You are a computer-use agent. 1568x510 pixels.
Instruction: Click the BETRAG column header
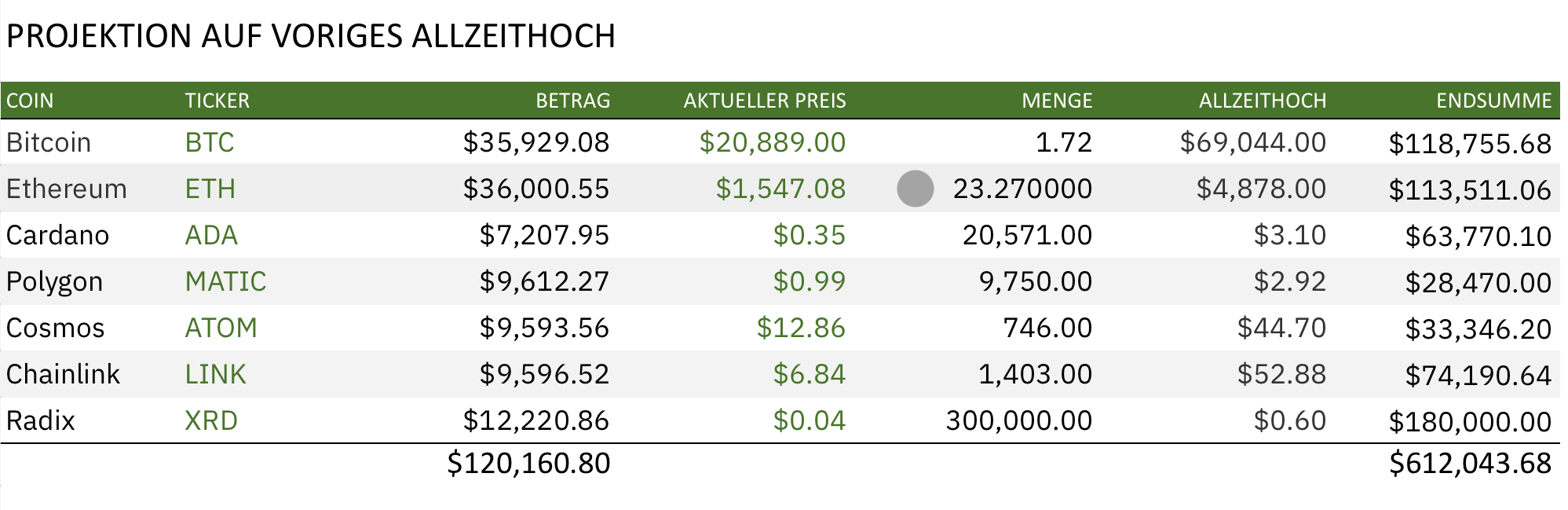pos(572,101)
